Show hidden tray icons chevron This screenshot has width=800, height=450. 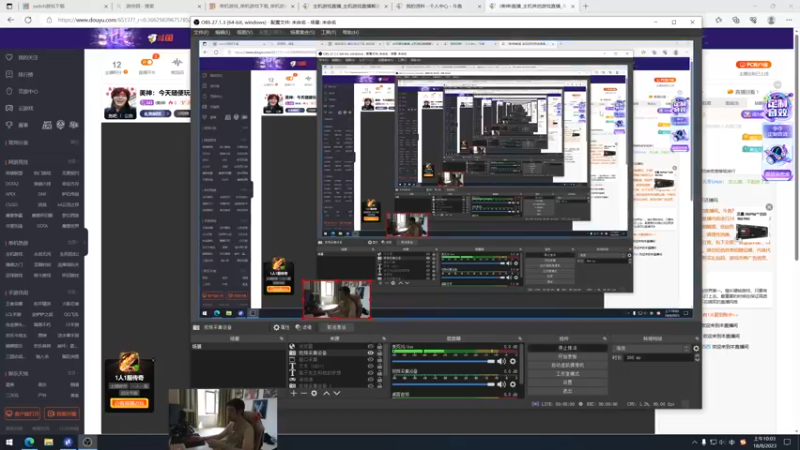(694, 442)
